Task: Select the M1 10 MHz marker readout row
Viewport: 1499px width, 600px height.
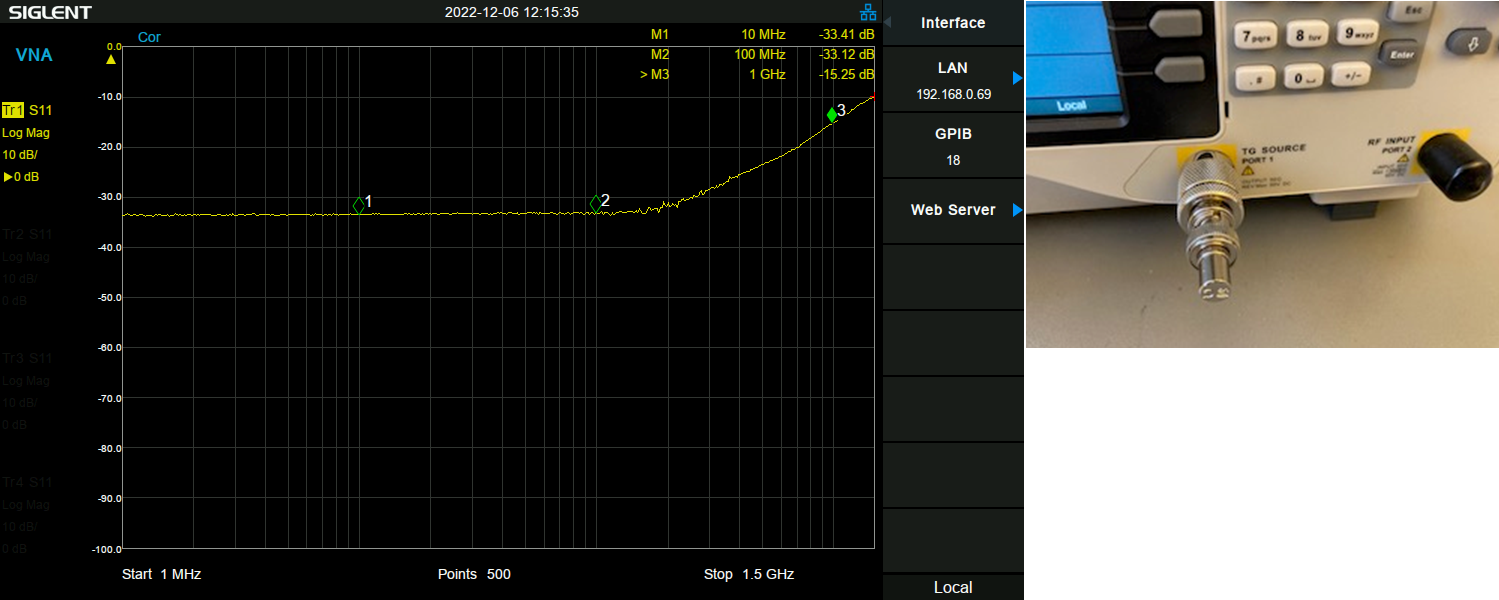Action: tap(762, 34)
